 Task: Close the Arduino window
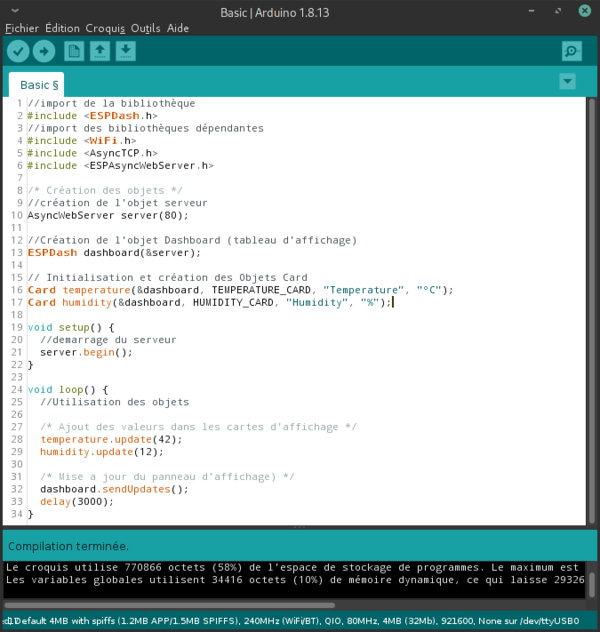[x=585, y=10]
